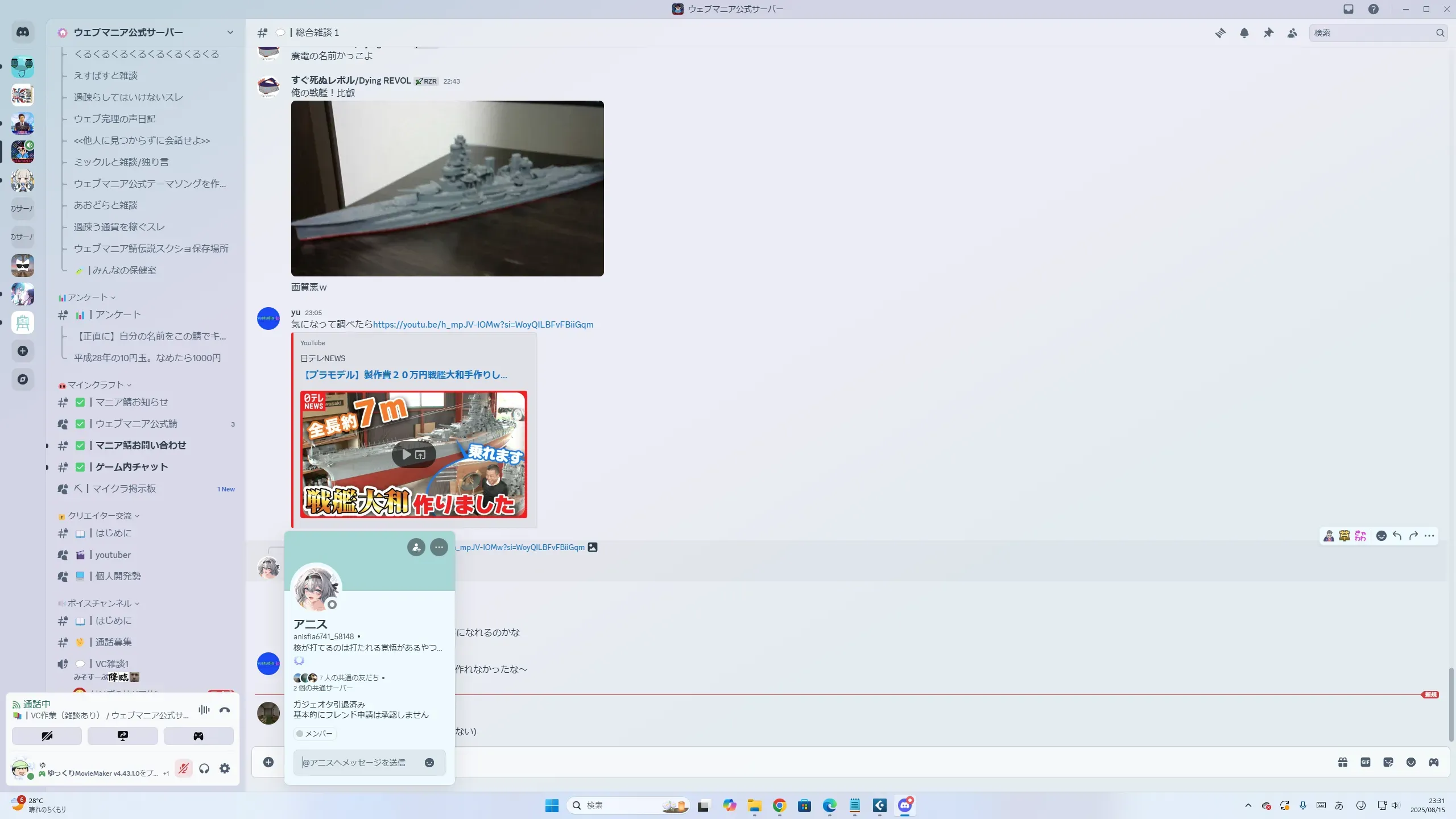Expand ウェブマニア公式サーバー server dropdown menu

point(230,32)
